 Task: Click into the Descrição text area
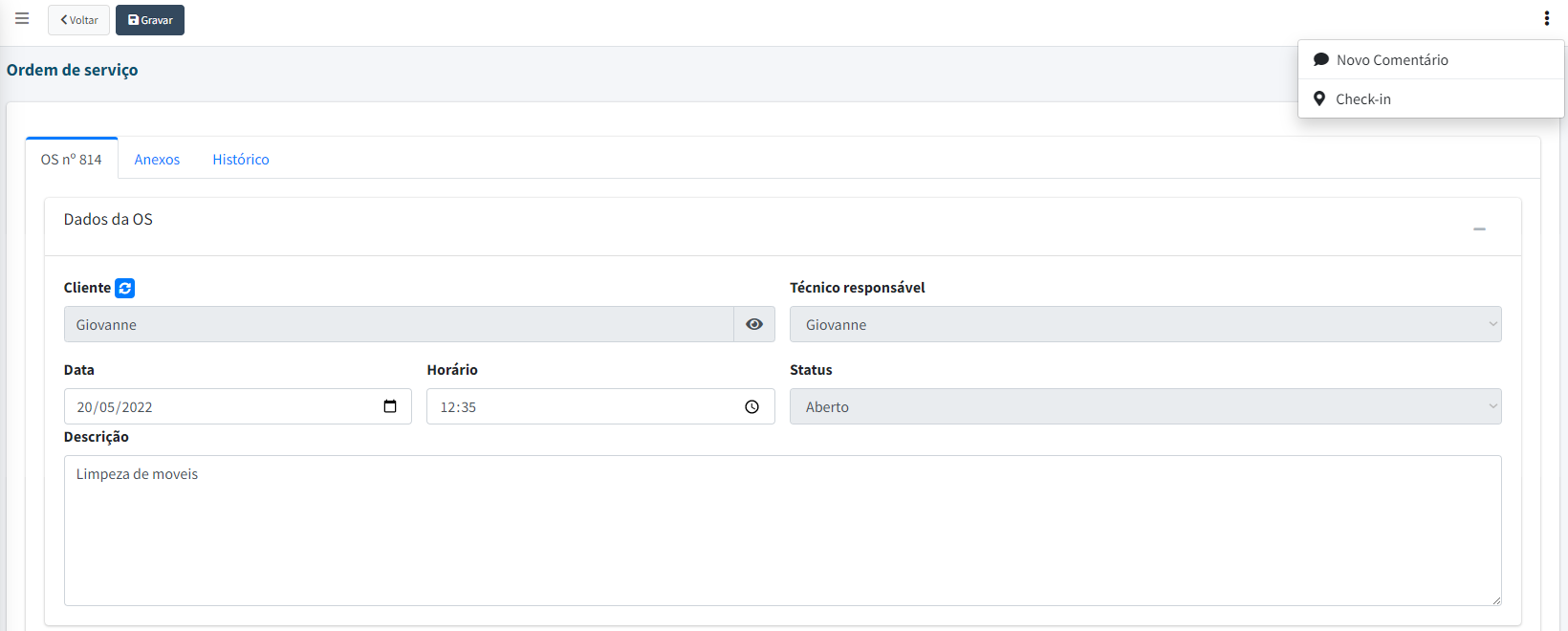point(782,531)
